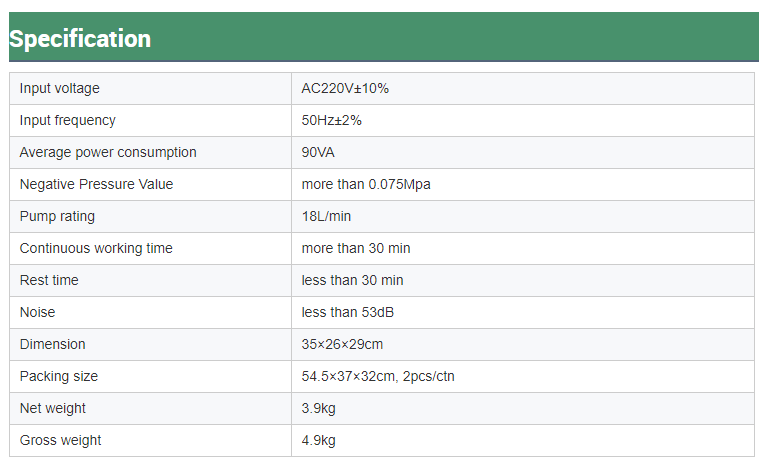Click the more than 30 min value
770x464 pixels.
[356, 248]
